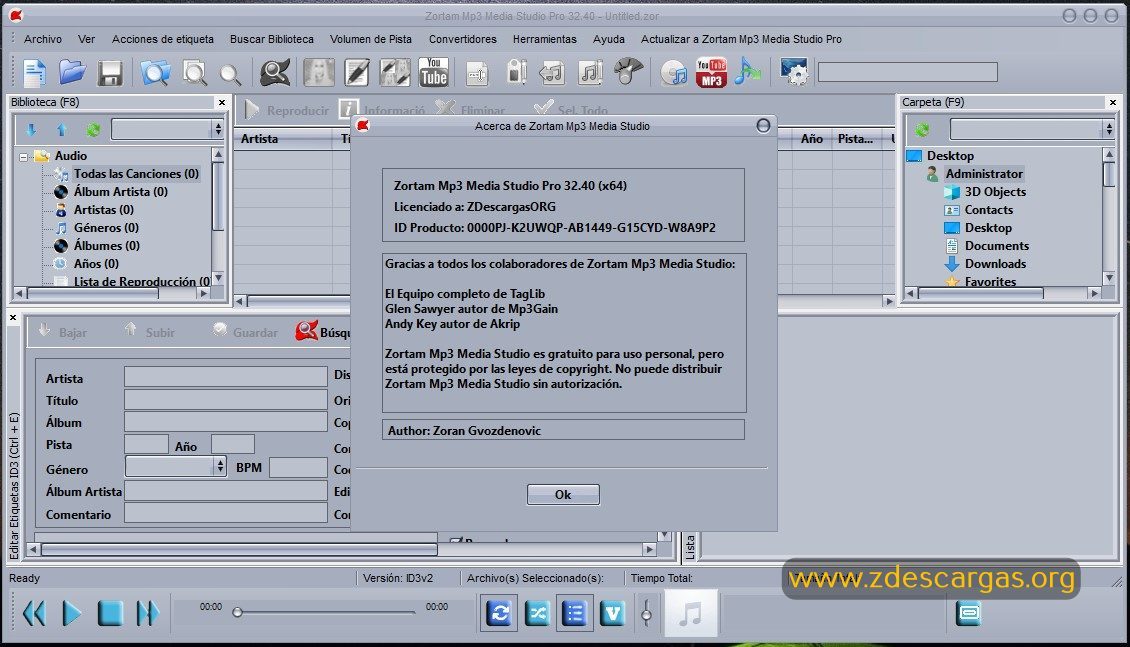Save with the floppy disk icon

click(110, 73)
